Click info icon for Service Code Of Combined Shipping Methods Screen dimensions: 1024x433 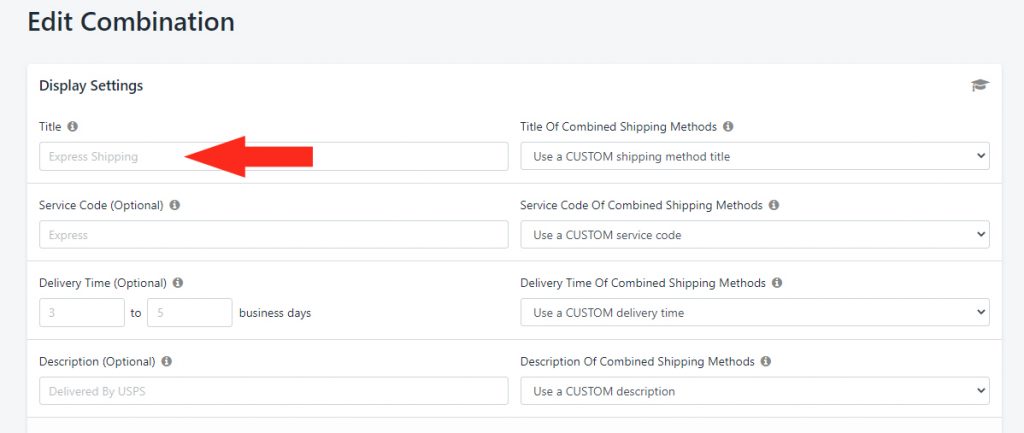click(x=774, y=205)
